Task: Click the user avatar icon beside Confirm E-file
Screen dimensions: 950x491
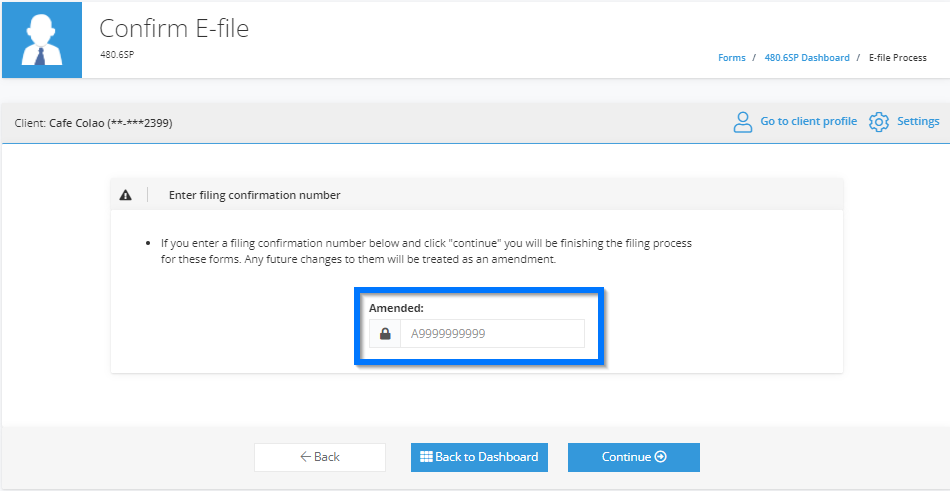Action: point(42,40)
